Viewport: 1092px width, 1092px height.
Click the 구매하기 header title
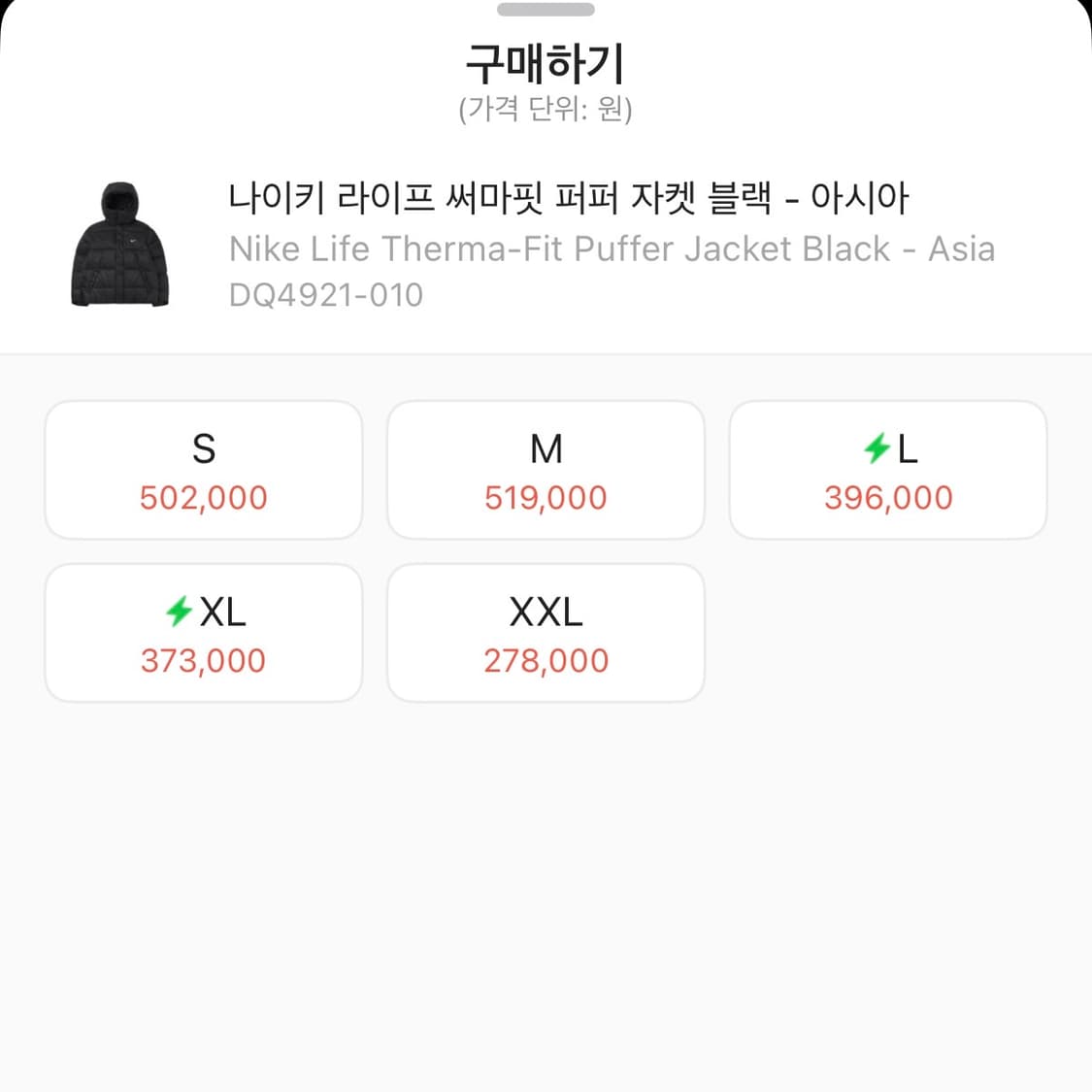tap(546, 64)
